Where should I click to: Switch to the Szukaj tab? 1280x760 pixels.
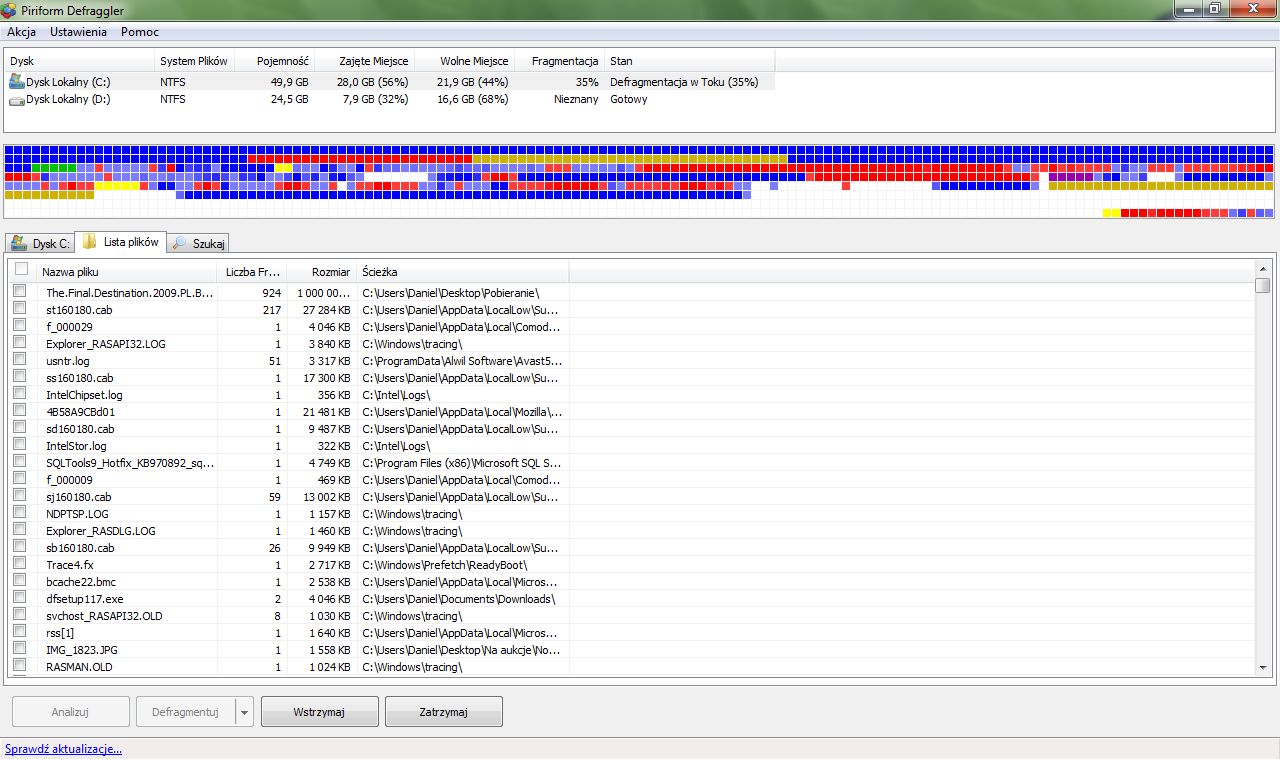click(x=198, y=243)
